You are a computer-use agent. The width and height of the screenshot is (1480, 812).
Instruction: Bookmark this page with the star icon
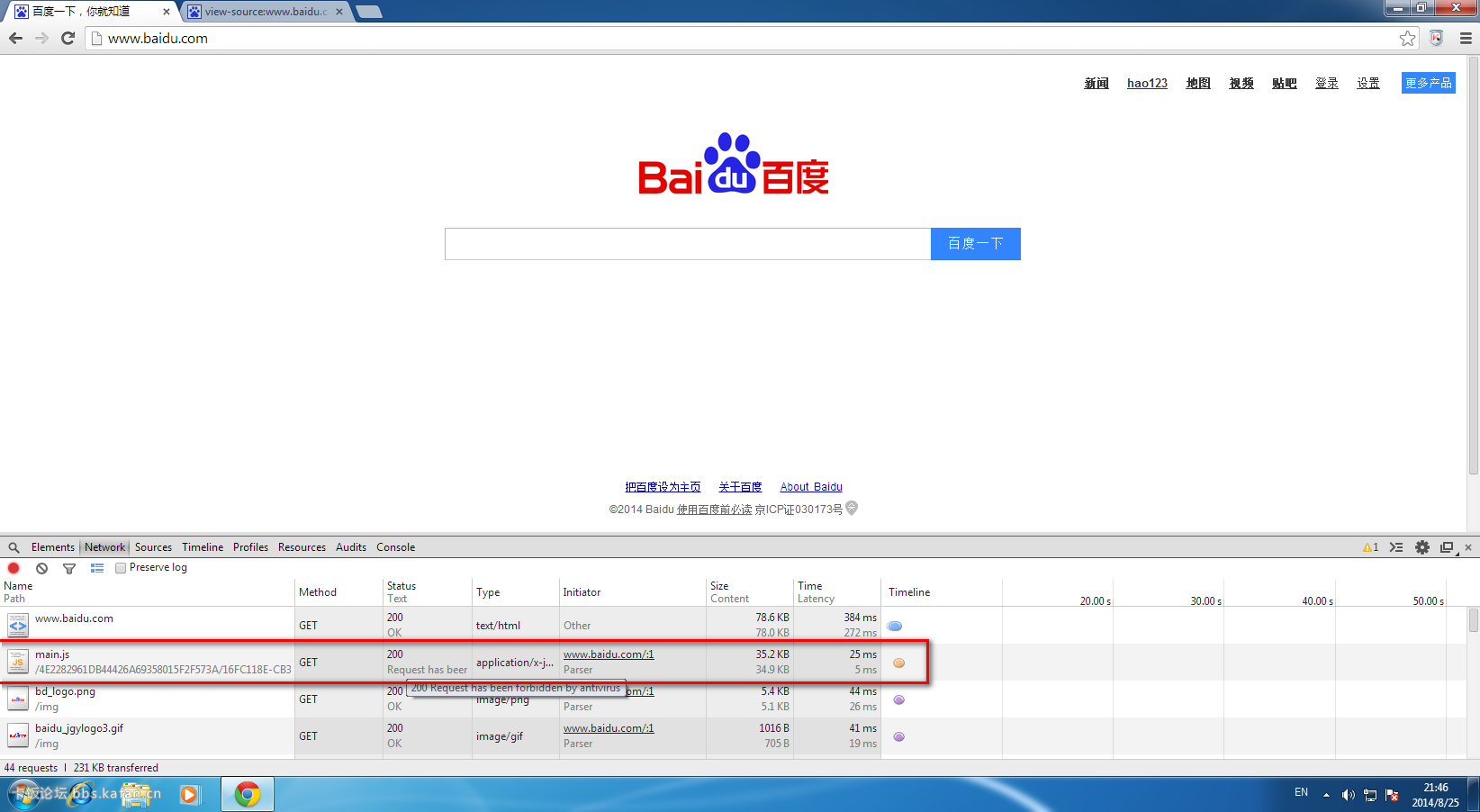point(1407,38)
